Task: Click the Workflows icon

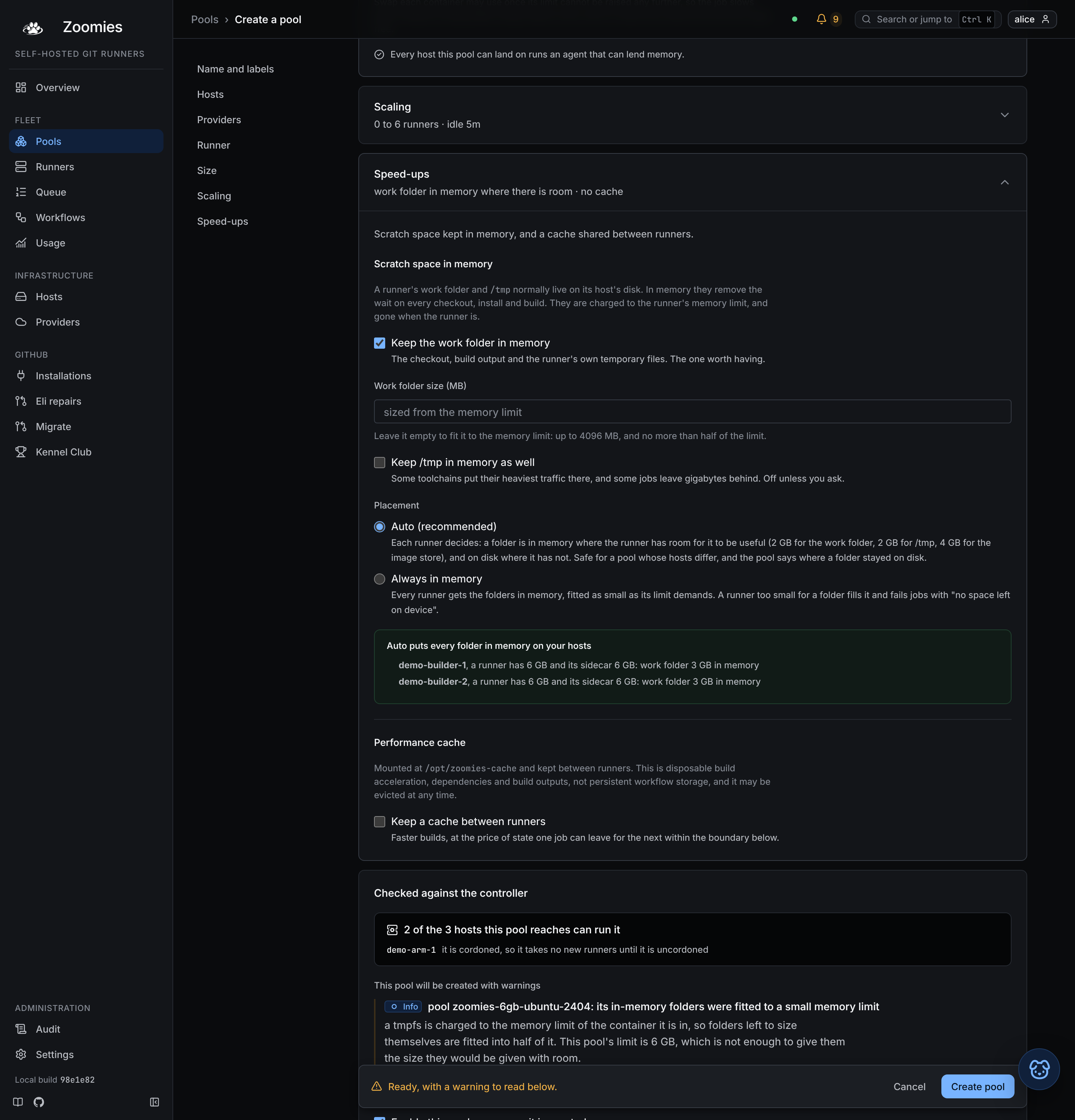Action: [x=21, y=218]
